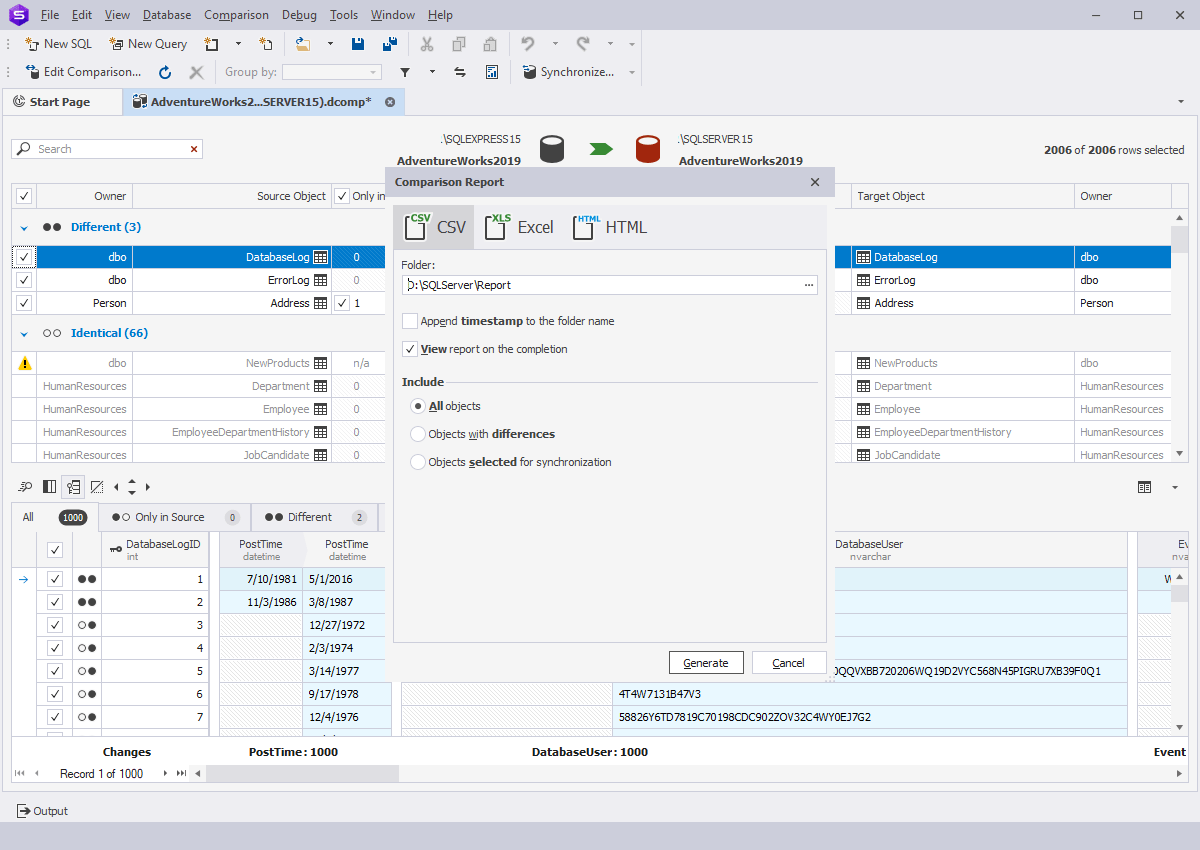Viewport: 1200px width, 850px height.
Task: Collapse the Identical (66) group
Action: (24, 333)
